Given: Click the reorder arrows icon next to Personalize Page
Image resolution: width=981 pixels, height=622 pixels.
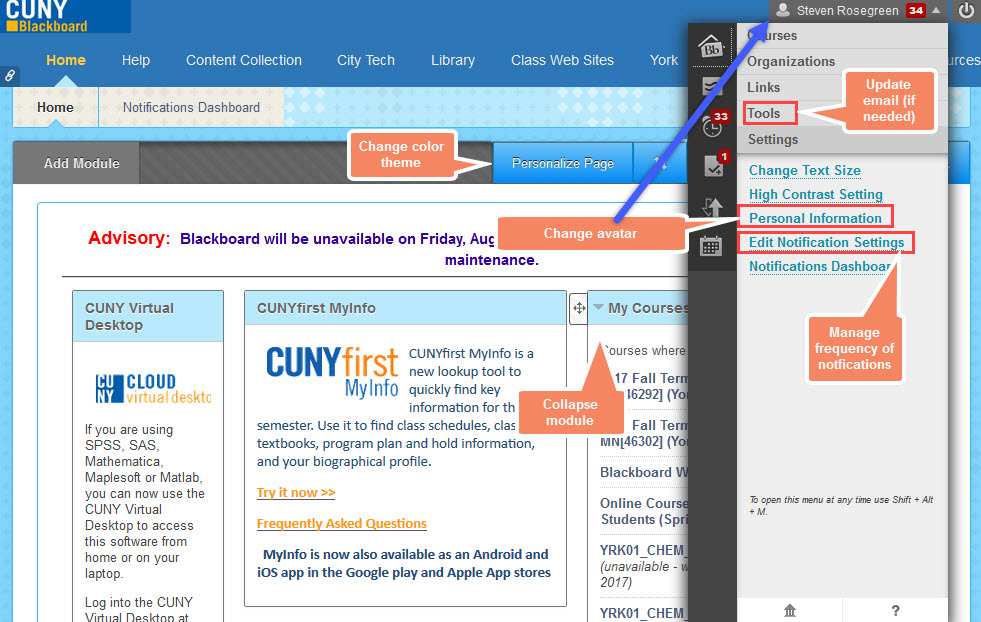Looking at the screenshot, I should coord(660,163).
